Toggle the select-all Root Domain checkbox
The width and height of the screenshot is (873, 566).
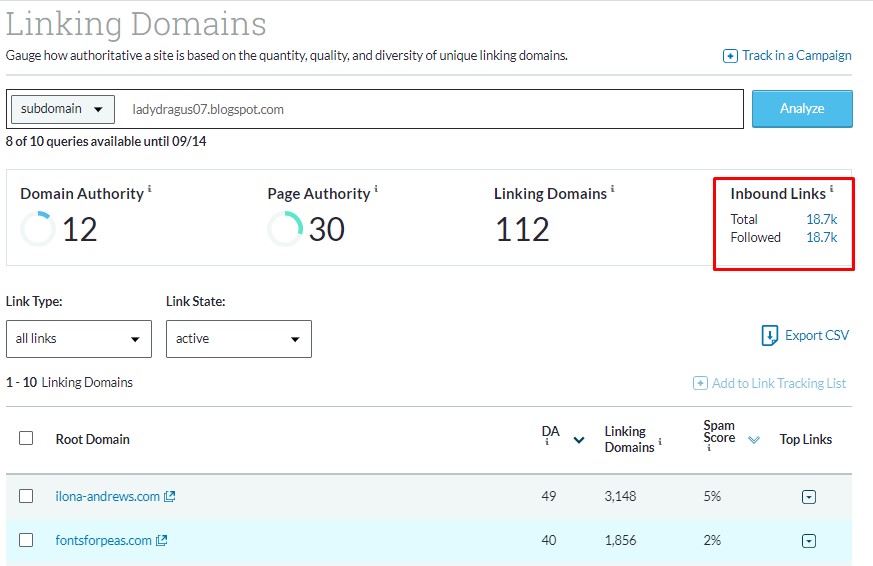pos(26,438)
